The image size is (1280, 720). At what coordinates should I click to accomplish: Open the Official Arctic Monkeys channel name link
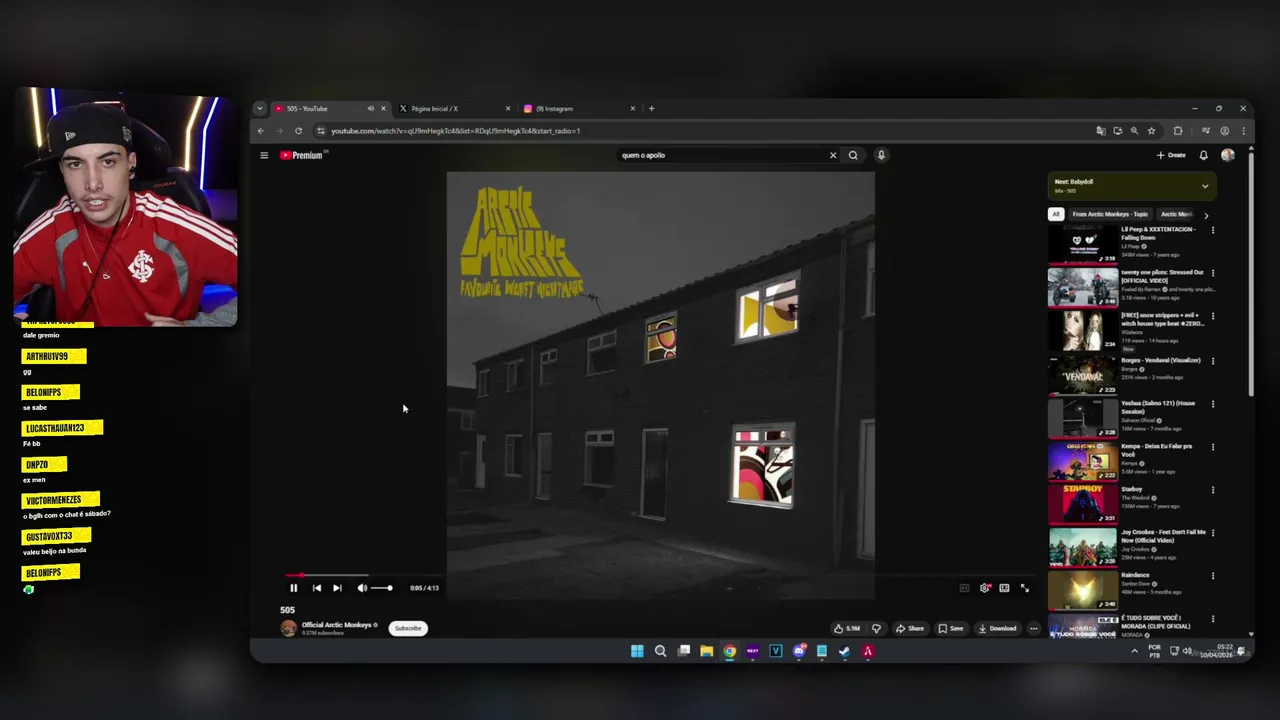(x=336, y=625)
